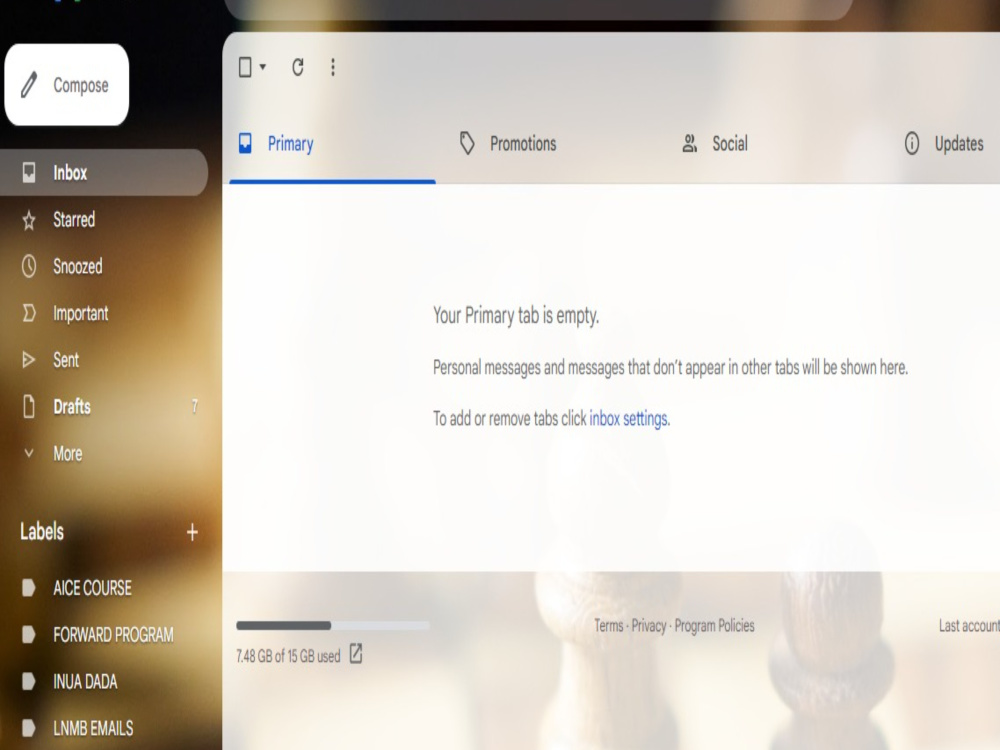Refresh the inbox with the reload icon

pyautogui.click(x=298, y=67)
